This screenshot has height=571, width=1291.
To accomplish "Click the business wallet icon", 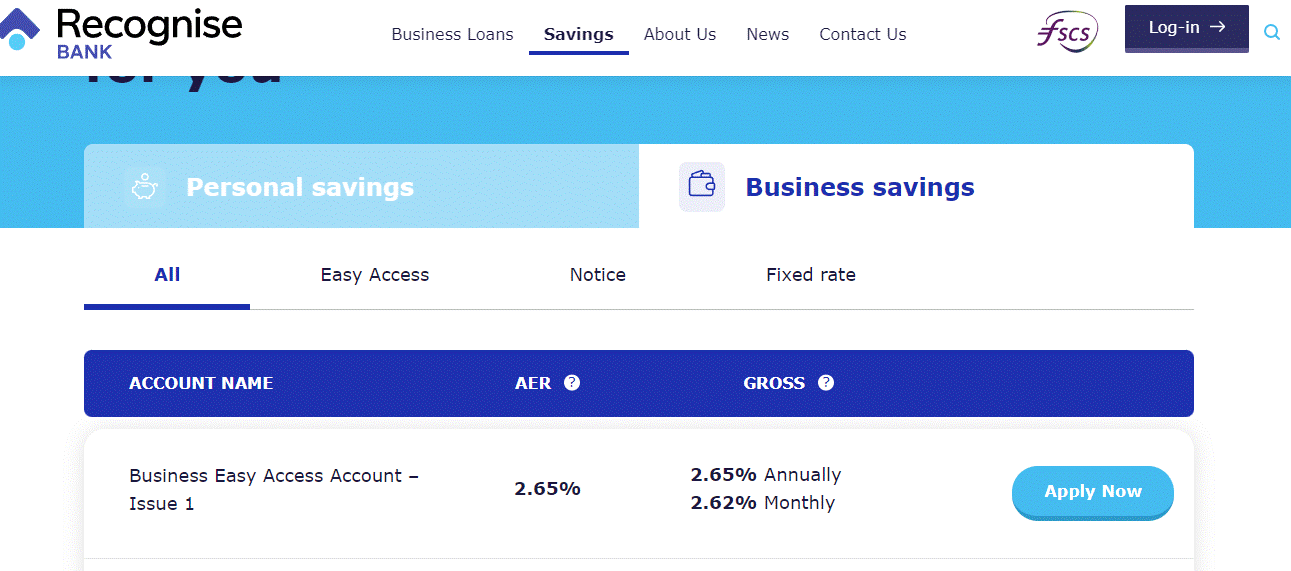I will pos(702,187).
